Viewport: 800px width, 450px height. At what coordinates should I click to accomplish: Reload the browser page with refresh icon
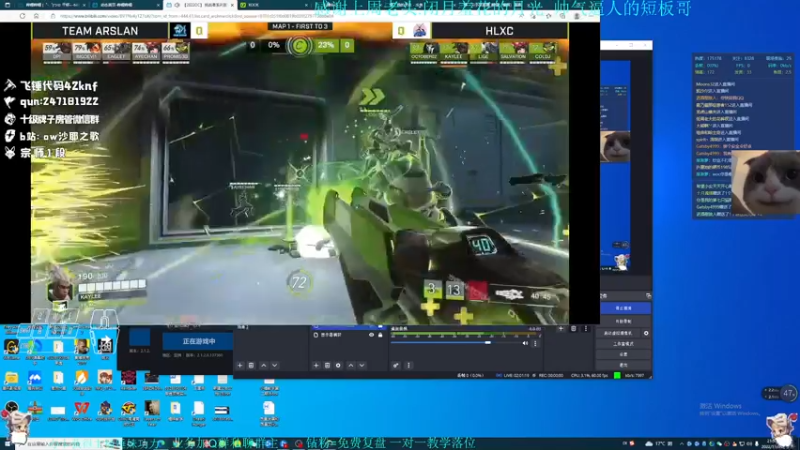pyautogui.click(x=22, y=16)
